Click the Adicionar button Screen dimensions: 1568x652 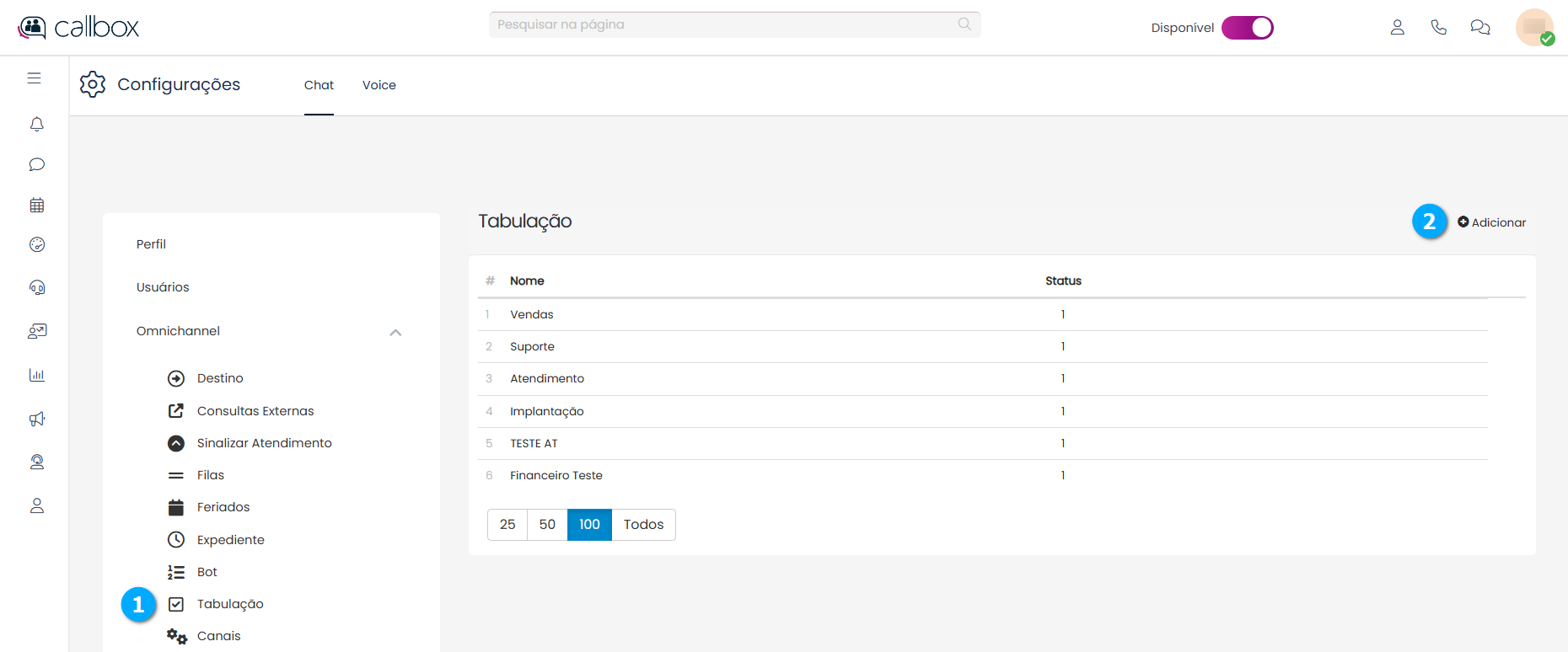[1491, 222]
